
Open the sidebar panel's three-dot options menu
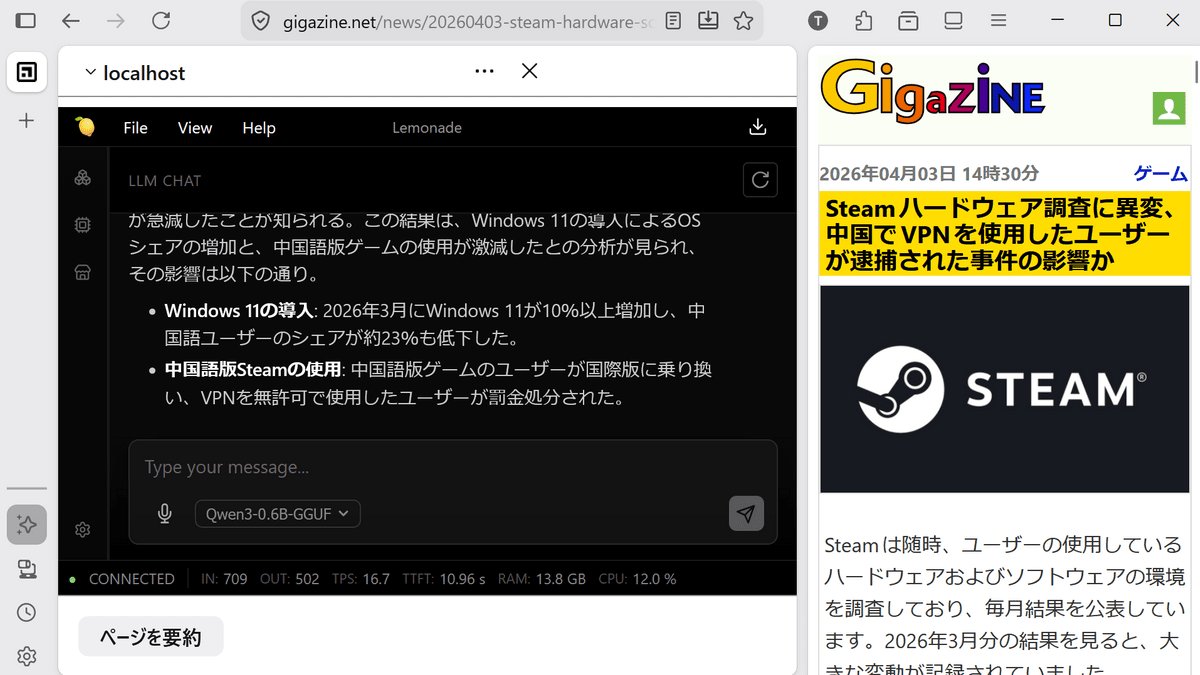[x=484, y=71]
